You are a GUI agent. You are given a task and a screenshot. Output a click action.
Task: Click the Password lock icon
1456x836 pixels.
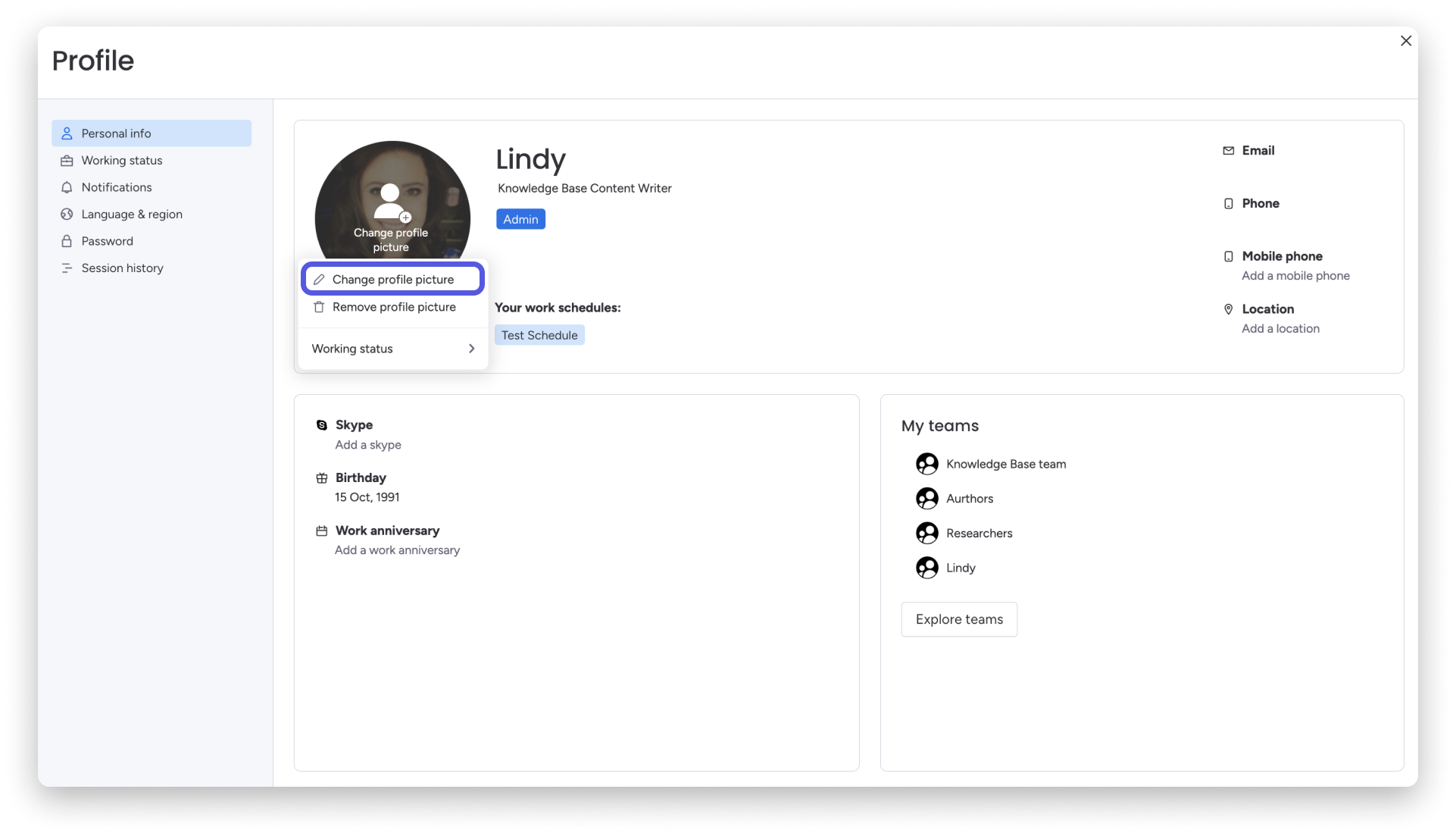(x=67, y=241)
